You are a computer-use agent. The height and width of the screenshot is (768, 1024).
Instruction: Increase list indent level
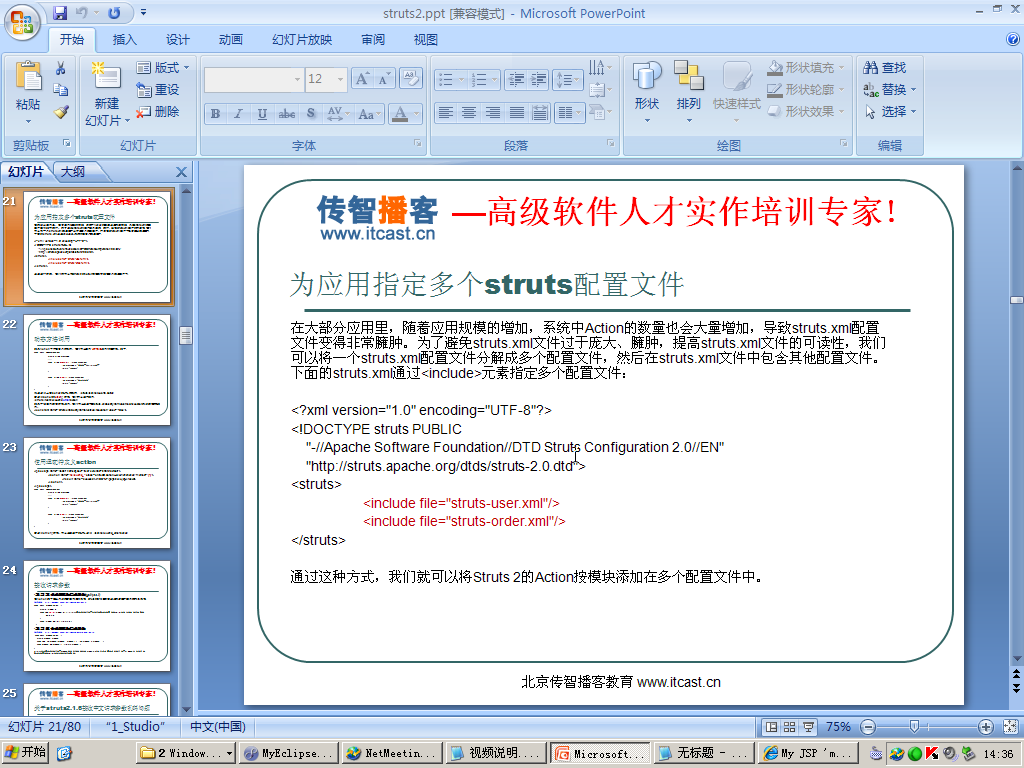coord(539,80)
